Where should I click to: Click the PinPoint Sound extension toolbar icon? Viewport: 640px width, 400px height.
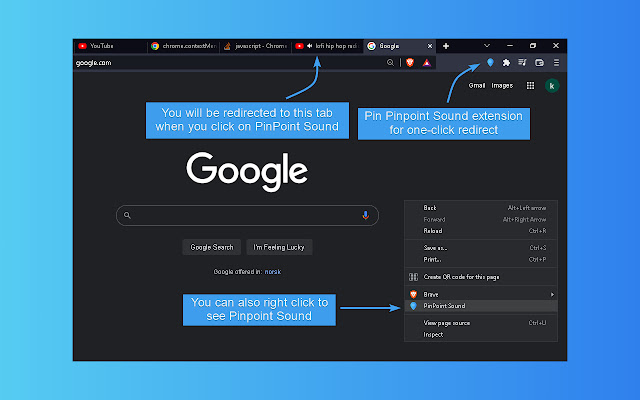point(490,62)
